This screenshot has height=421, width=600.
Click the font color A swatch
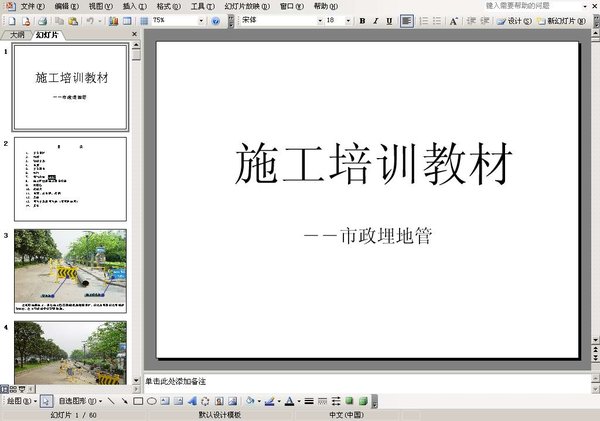(x=286, y=401)
